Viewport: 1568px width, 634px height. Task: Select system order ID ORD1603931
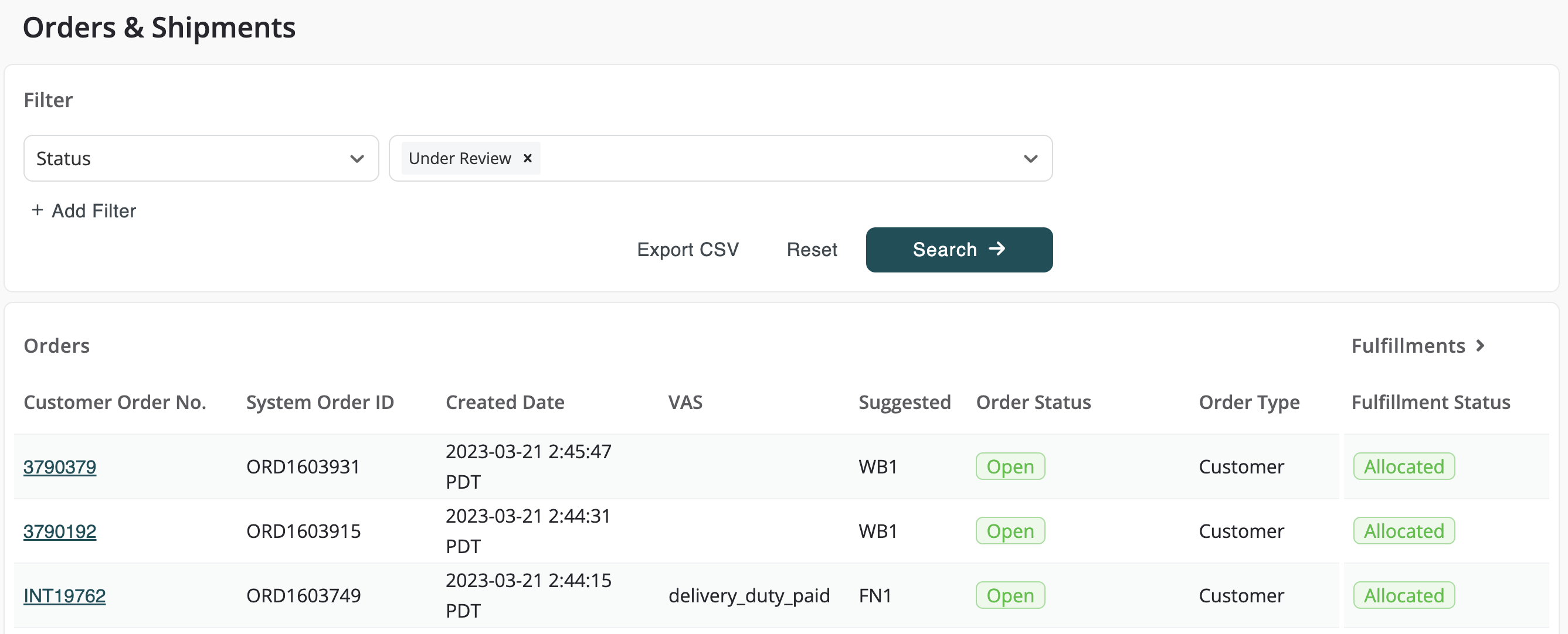(303, 466)
